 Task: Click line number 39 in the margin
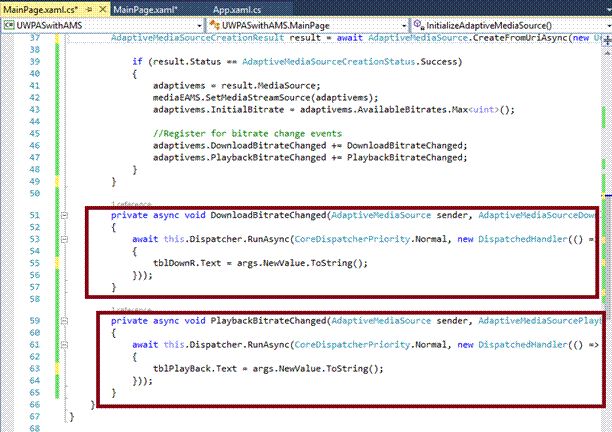pyautogui.click(x=34, y=62)
